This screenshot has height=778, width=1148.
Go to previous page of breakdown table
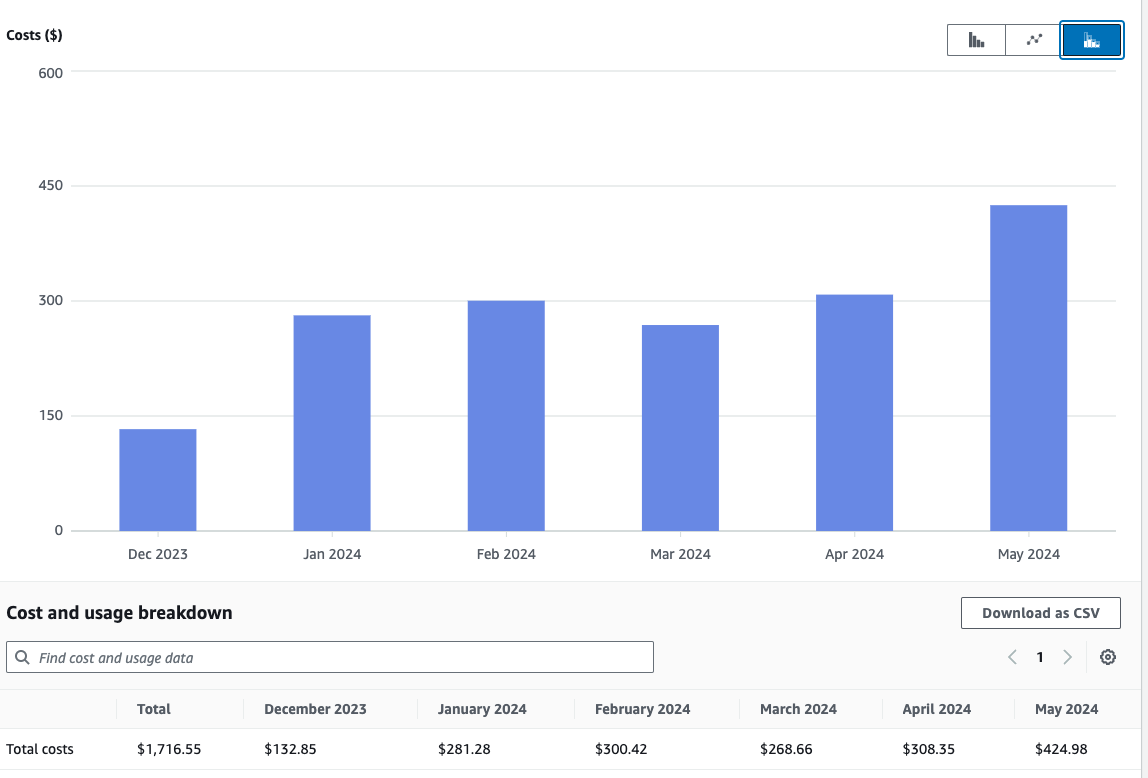[1012, 657]
